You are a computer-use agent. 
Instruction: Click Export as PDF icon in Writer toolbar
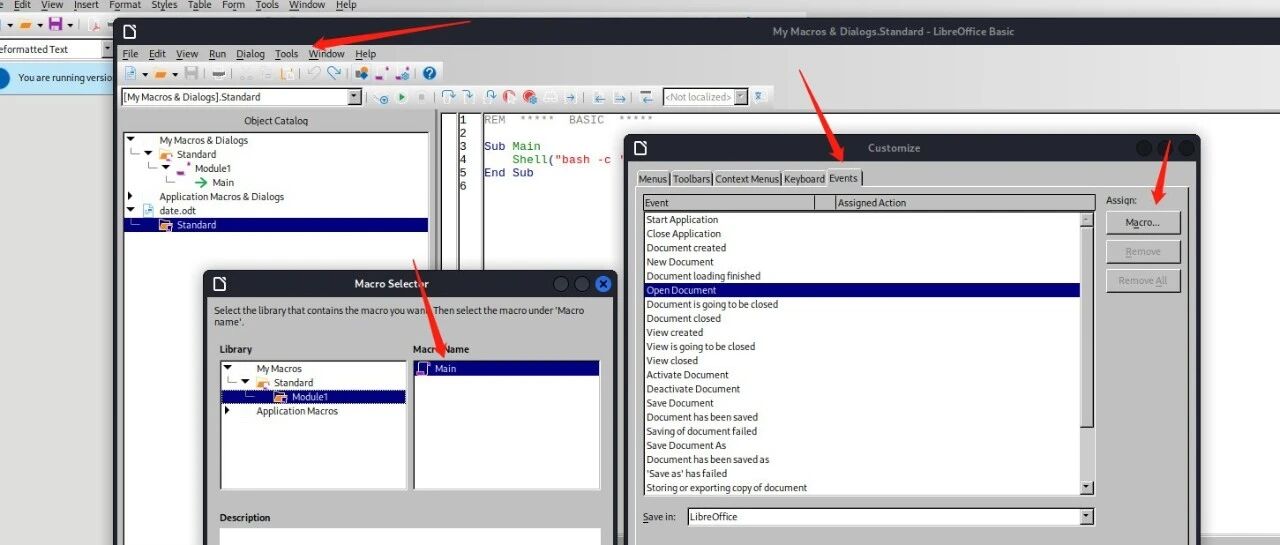pyautogui.click(x=97, y=23)
